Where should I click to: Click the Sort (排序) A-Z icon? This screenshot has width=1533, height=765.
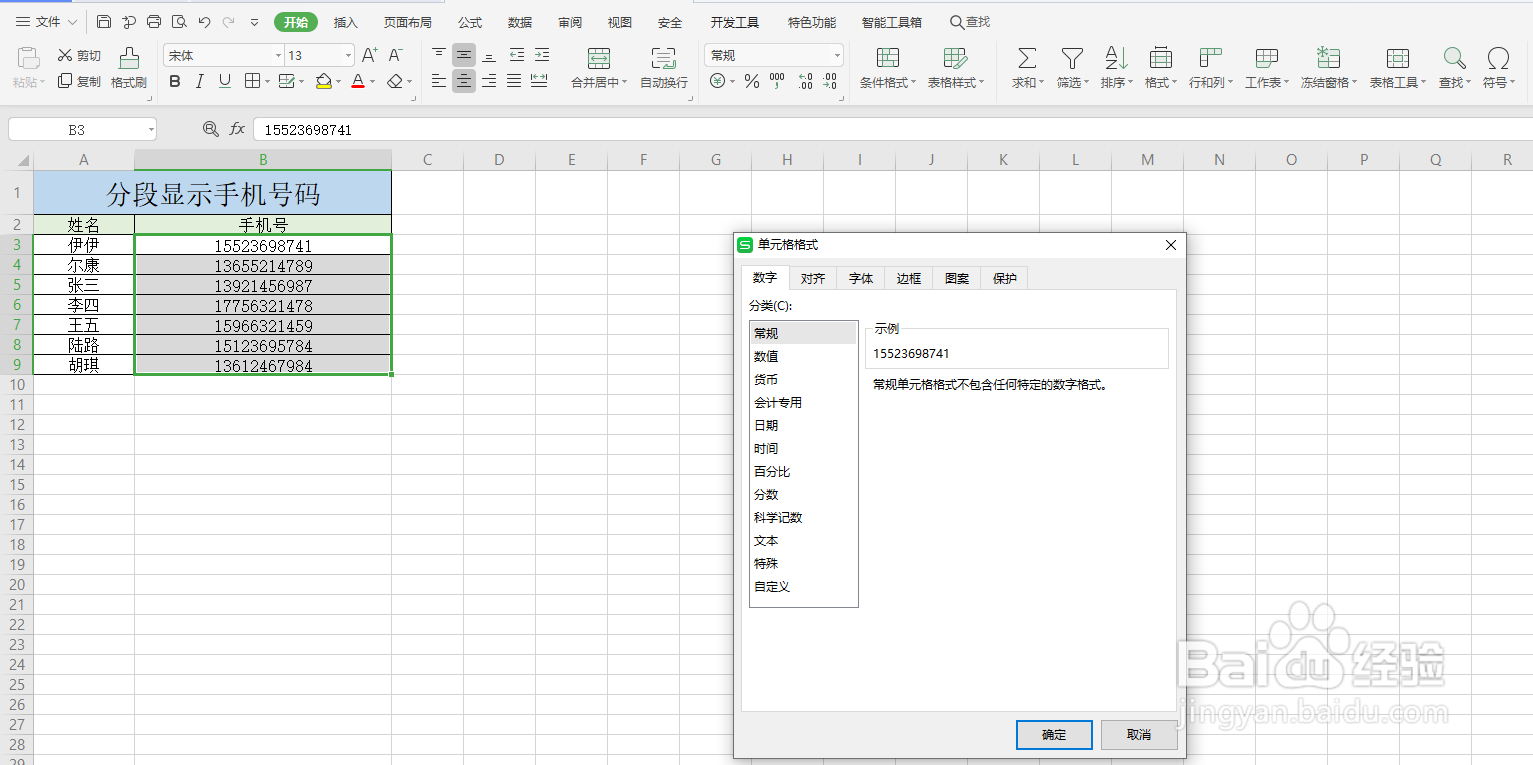(1116, 58)
